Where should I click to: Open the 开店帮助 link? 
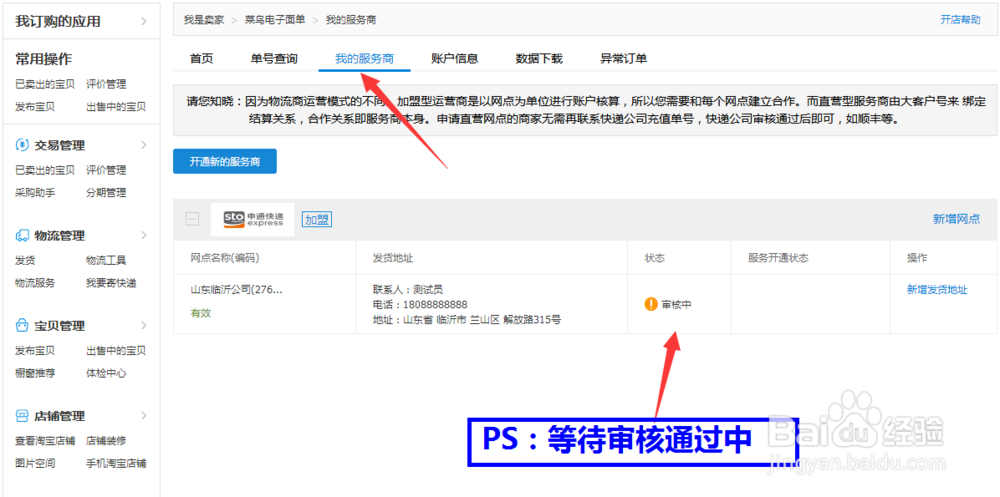click(x=960, y=20)
